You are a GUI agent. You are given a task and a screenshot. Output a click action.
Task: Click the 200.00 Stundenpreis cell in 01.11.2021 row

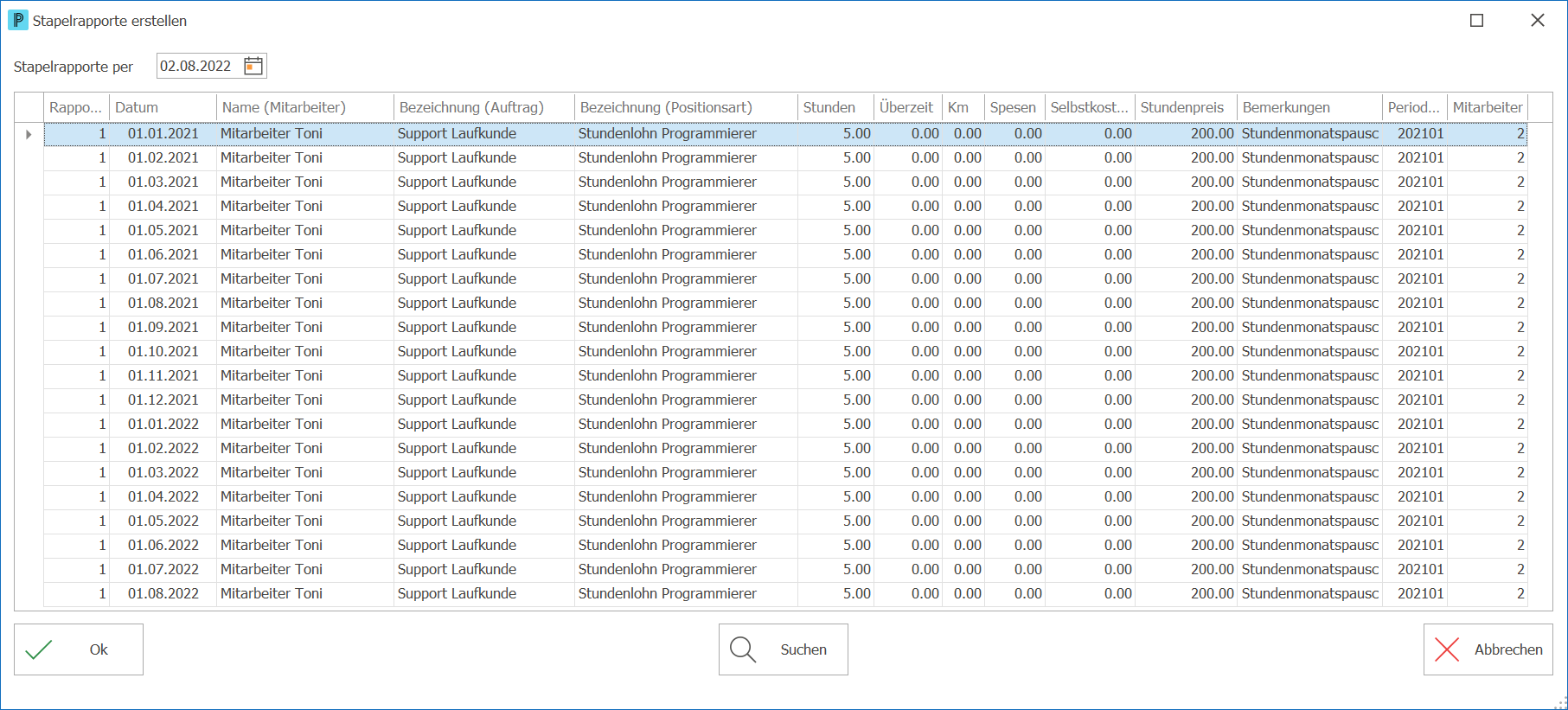click(x=1186, y=375)
